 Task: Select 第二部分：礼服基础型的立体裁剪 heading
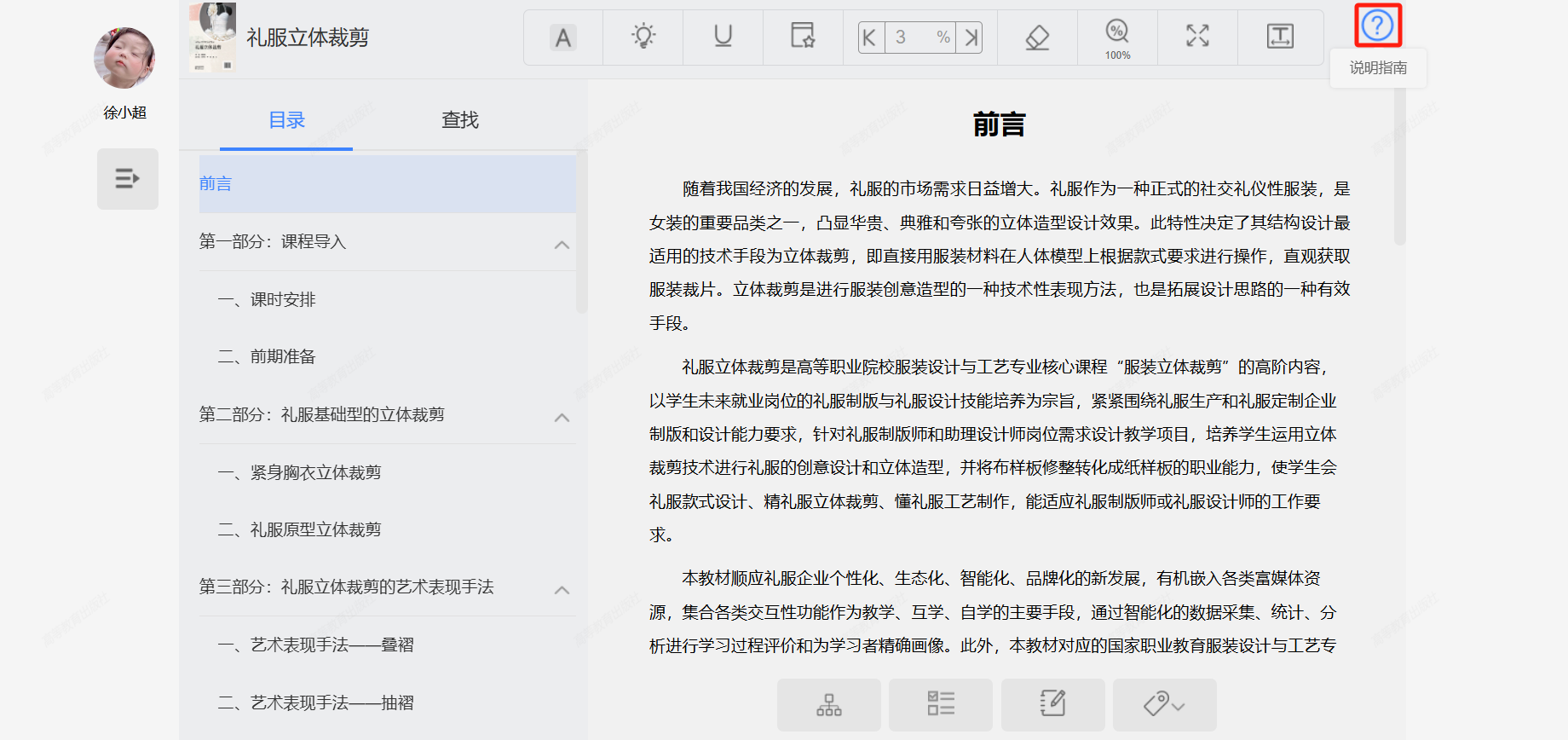(322, 414)
